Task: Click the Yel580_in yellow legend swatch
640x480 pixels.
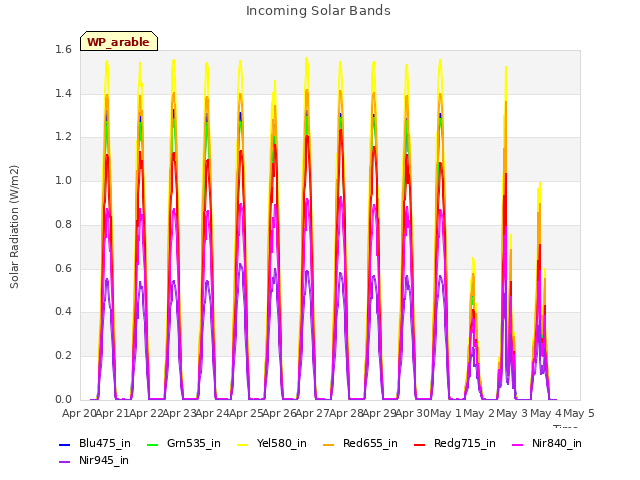Action: (242, 444)
